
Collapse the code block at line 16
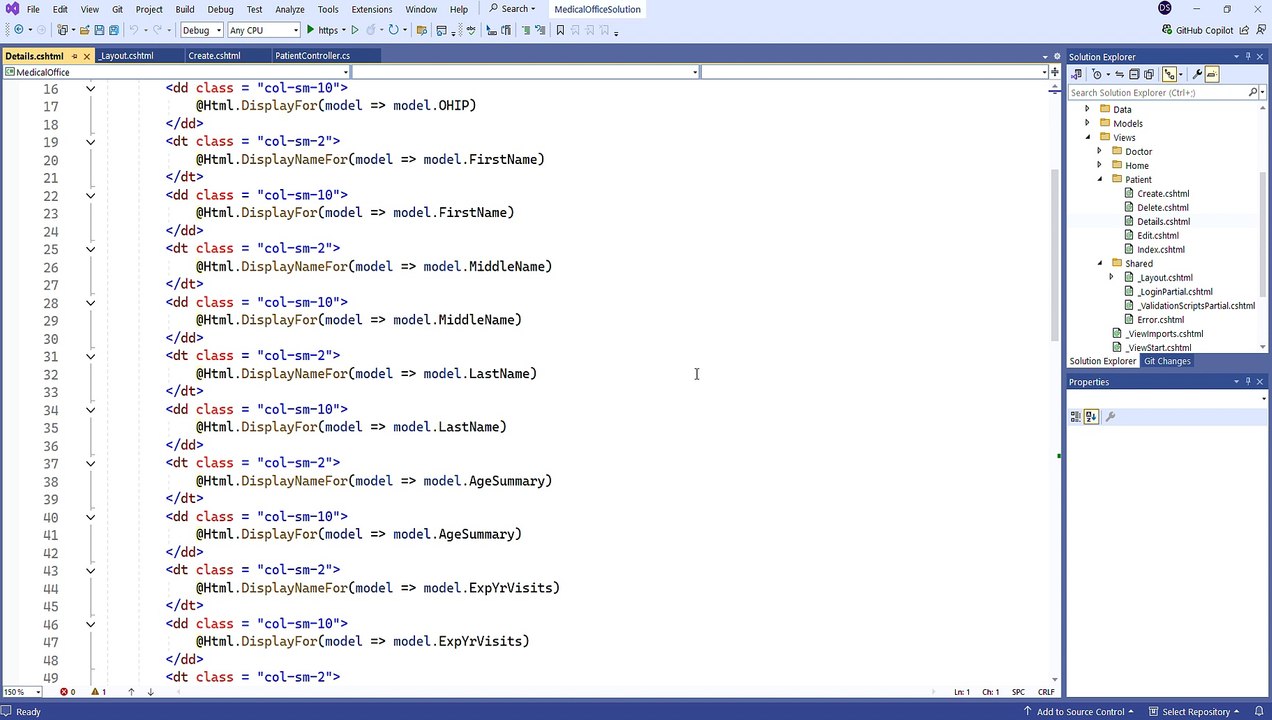tap(90, 88)
